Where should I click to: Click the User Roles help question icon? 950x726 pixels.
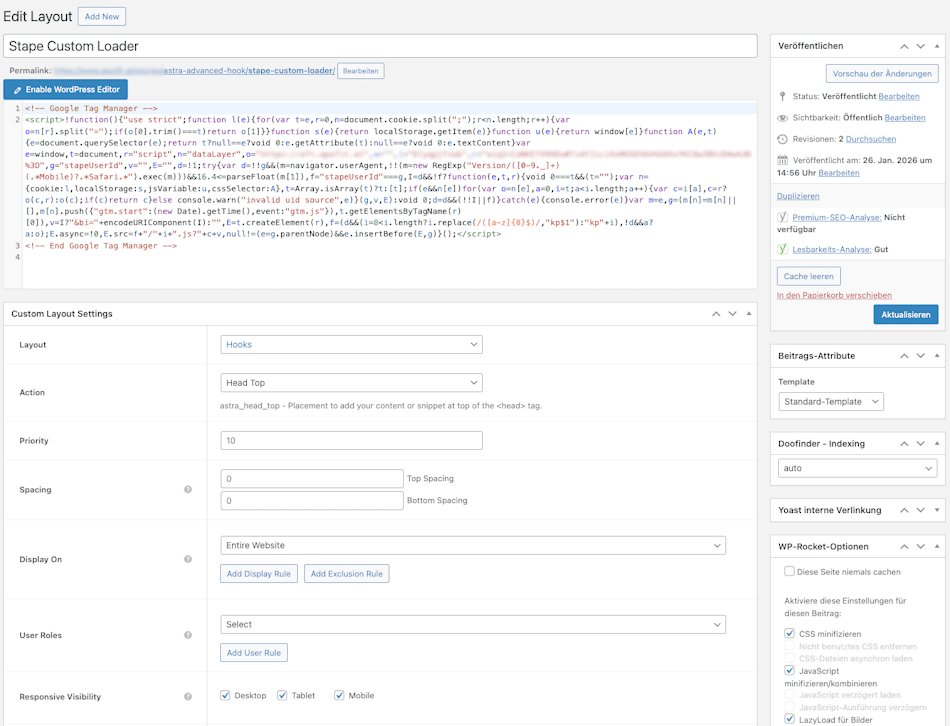188,635
